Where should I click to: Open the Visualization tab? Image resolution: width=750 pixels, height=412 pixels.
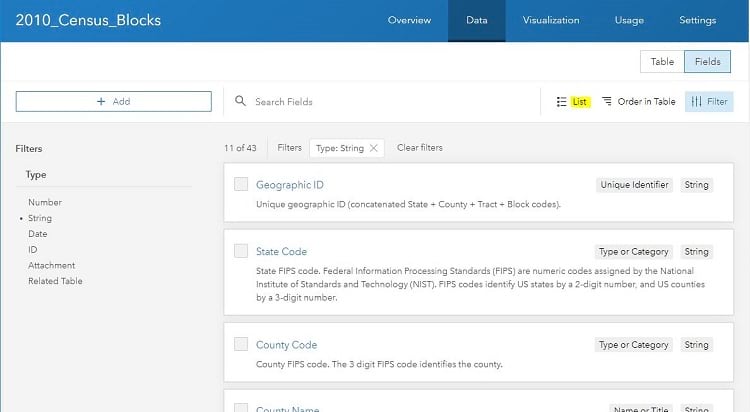click(x=551, y=20)
